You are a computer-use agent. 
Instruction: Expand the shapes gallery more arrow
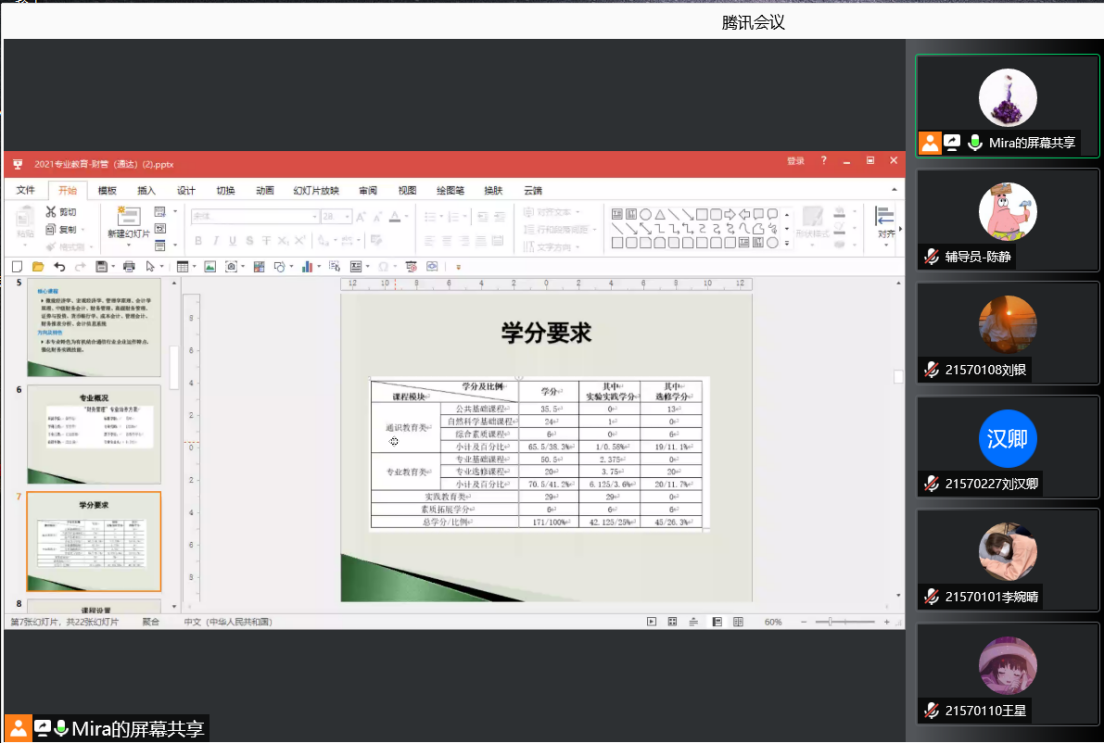pyautogui.click(x=787, y=243)
